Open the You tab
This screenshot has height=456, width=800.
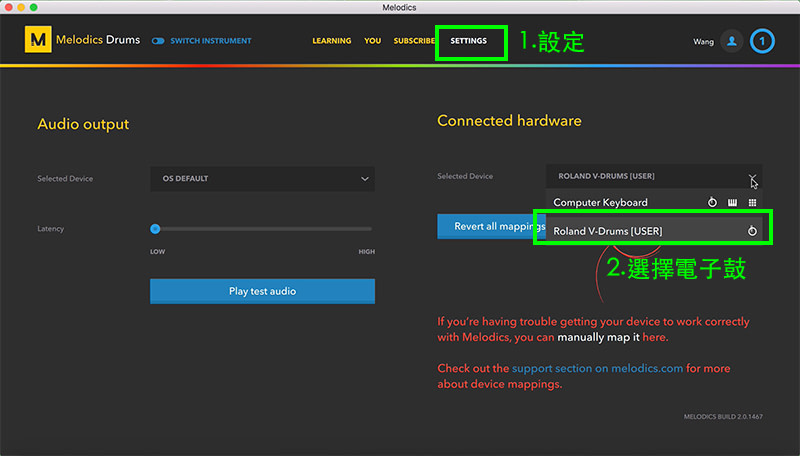click(372, 41)
